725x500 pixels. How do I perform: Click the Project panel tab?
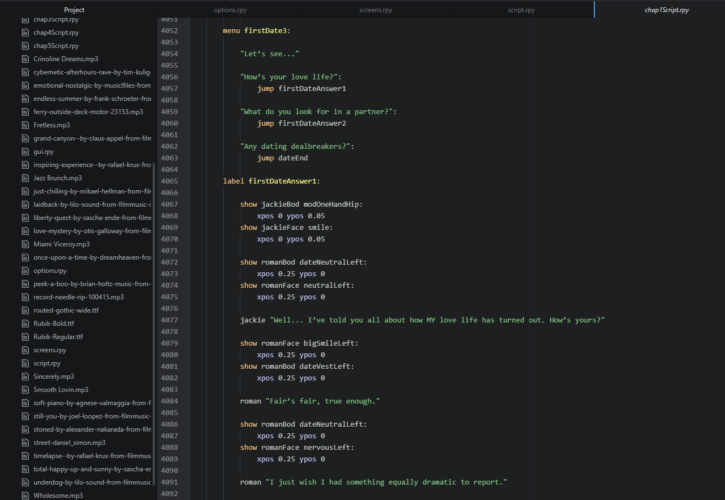click(x=74, y=10)
